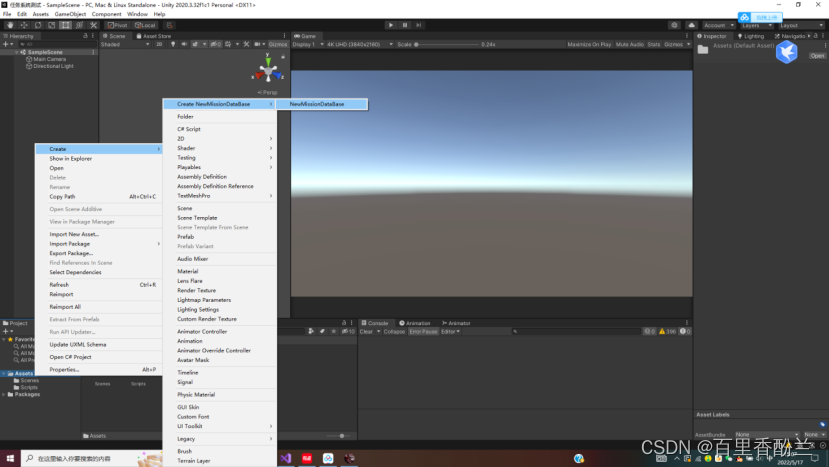
Task: Toggle Mute Audio in Game view
Action: [x=630, y=44]
